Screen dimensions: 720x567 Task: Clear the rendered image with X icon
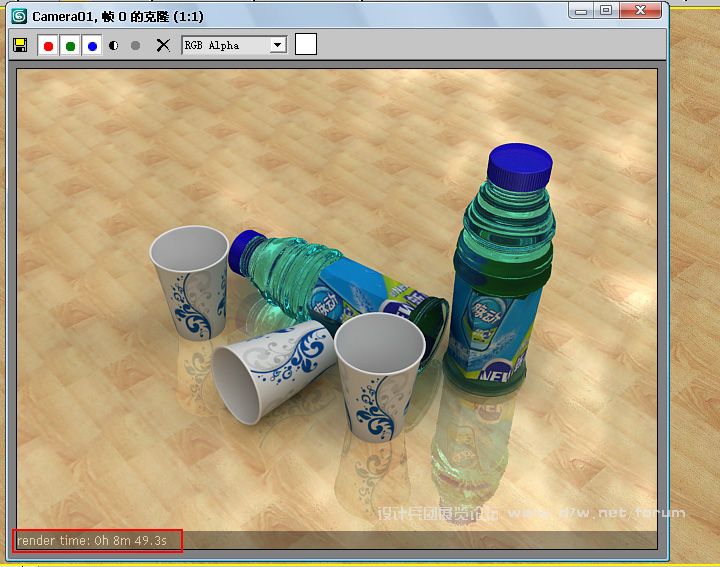pos(163,45)
